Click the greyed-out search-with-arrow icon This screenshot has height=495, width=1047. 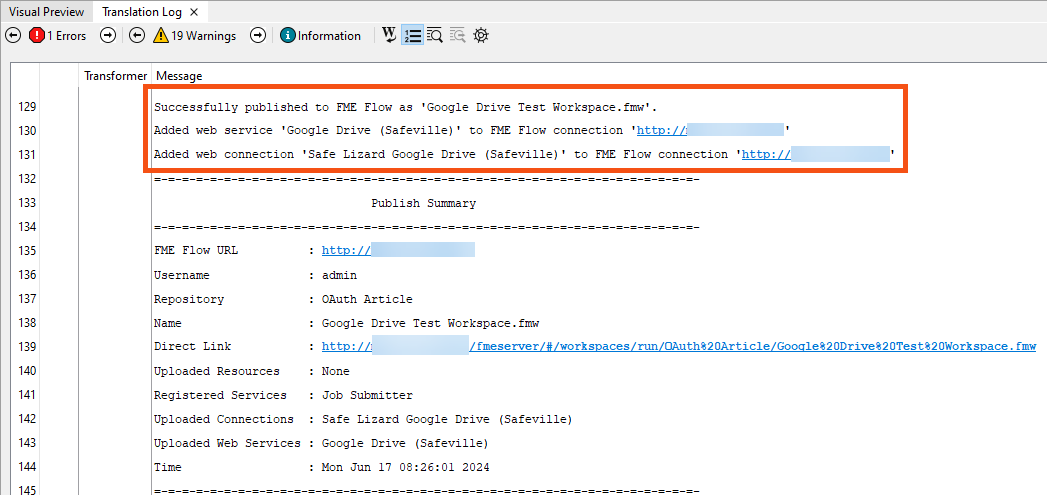click(457, 35)
